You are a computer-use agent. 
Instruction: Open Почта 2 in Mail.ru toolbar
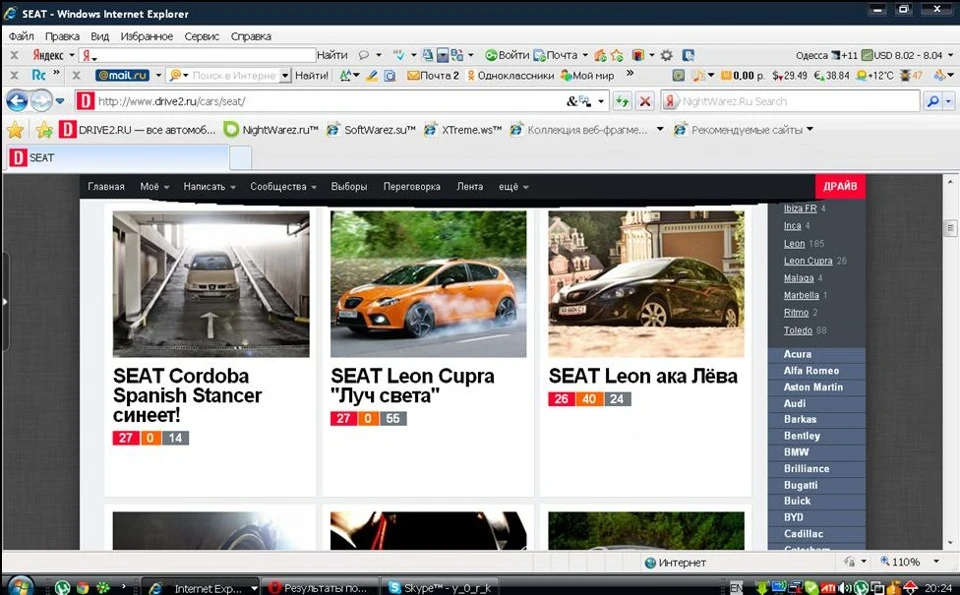[433, 75]
